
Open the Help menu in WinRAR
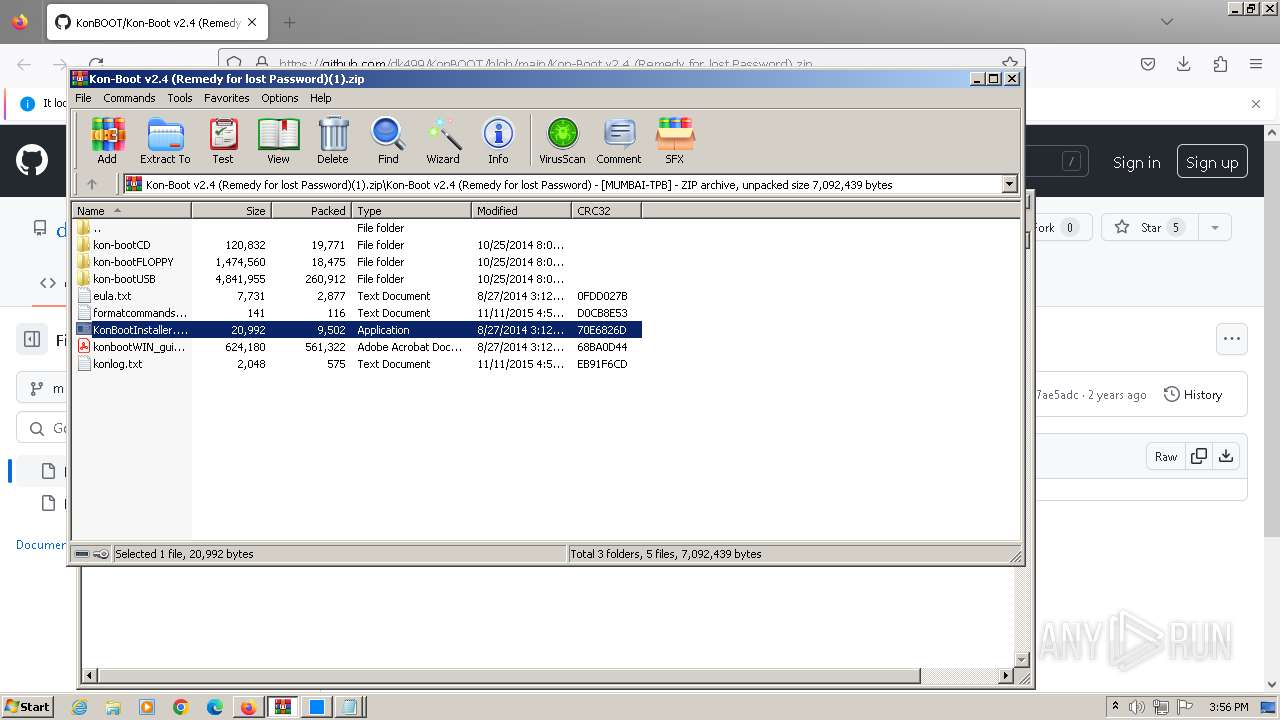tap(320, 98)
